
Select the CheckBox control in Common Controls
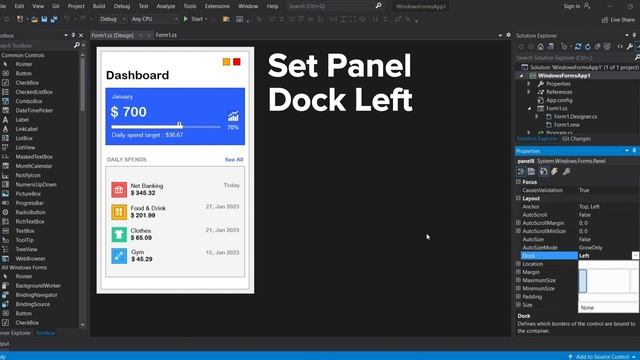[27, 82]
